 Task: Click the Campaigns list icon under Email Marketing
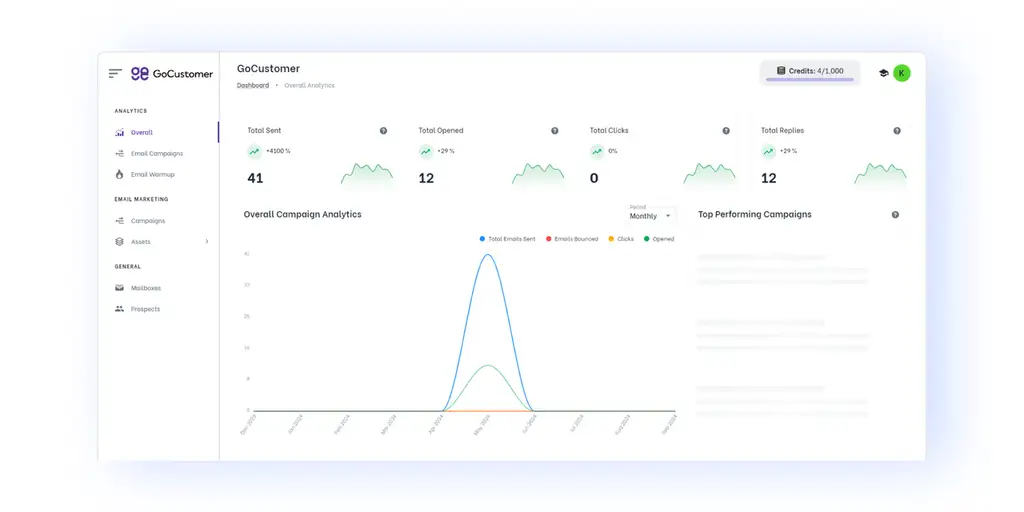[x=120, y=221]
